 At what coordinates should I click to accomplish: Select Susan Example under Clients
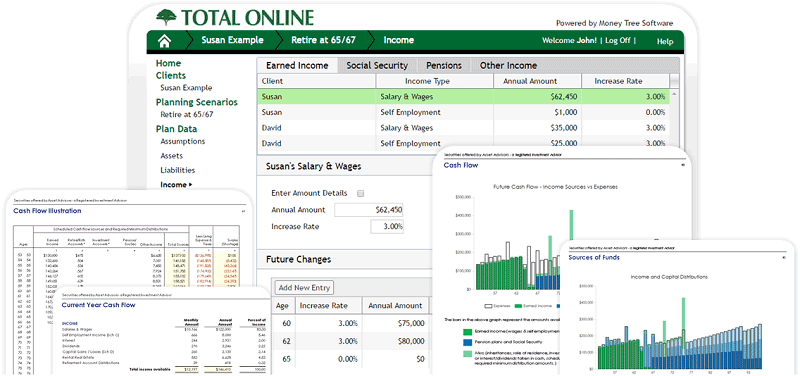pyautogui.click(x=186, y=88)
